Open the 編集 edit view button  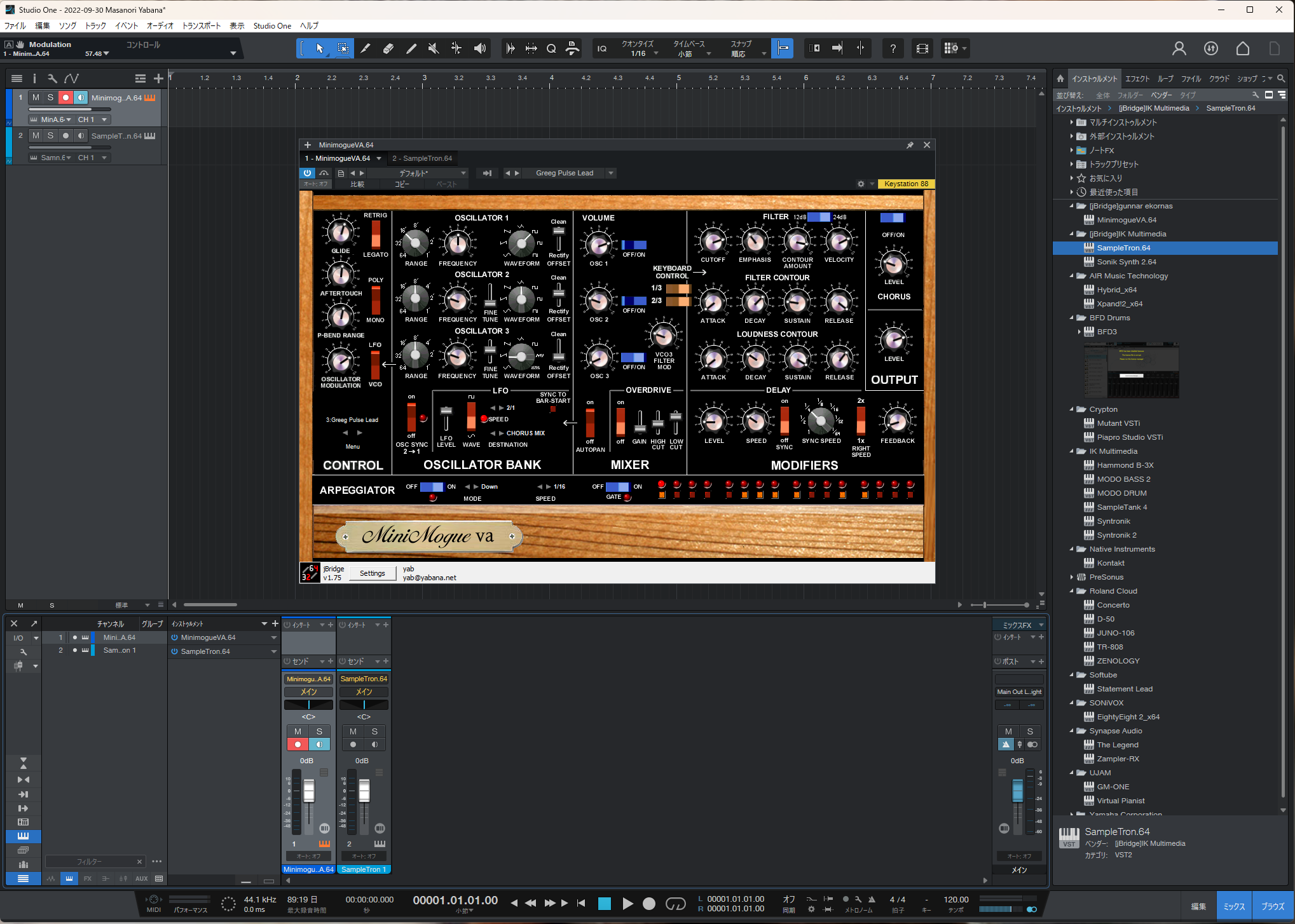click(1199, 907)
